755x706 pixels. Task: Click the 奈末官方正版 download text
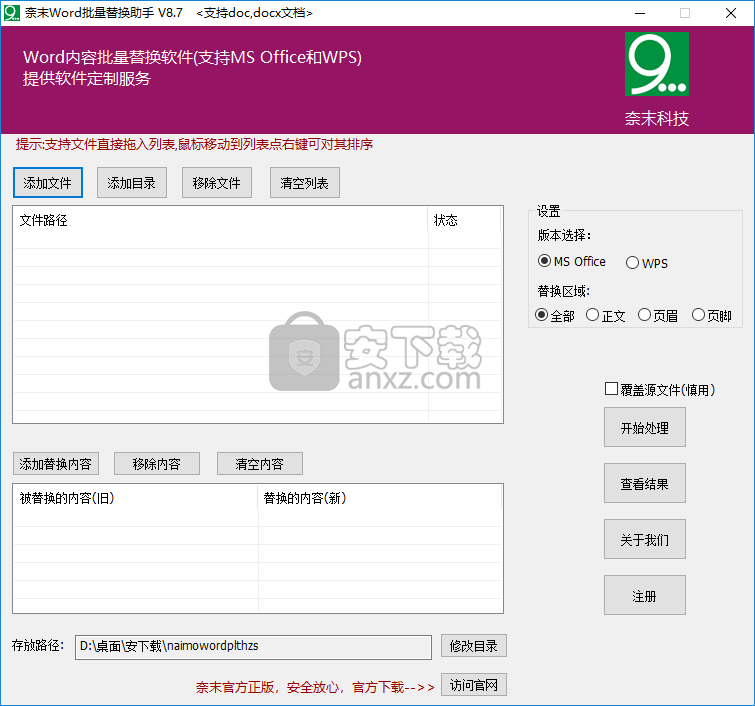point(315,687)
